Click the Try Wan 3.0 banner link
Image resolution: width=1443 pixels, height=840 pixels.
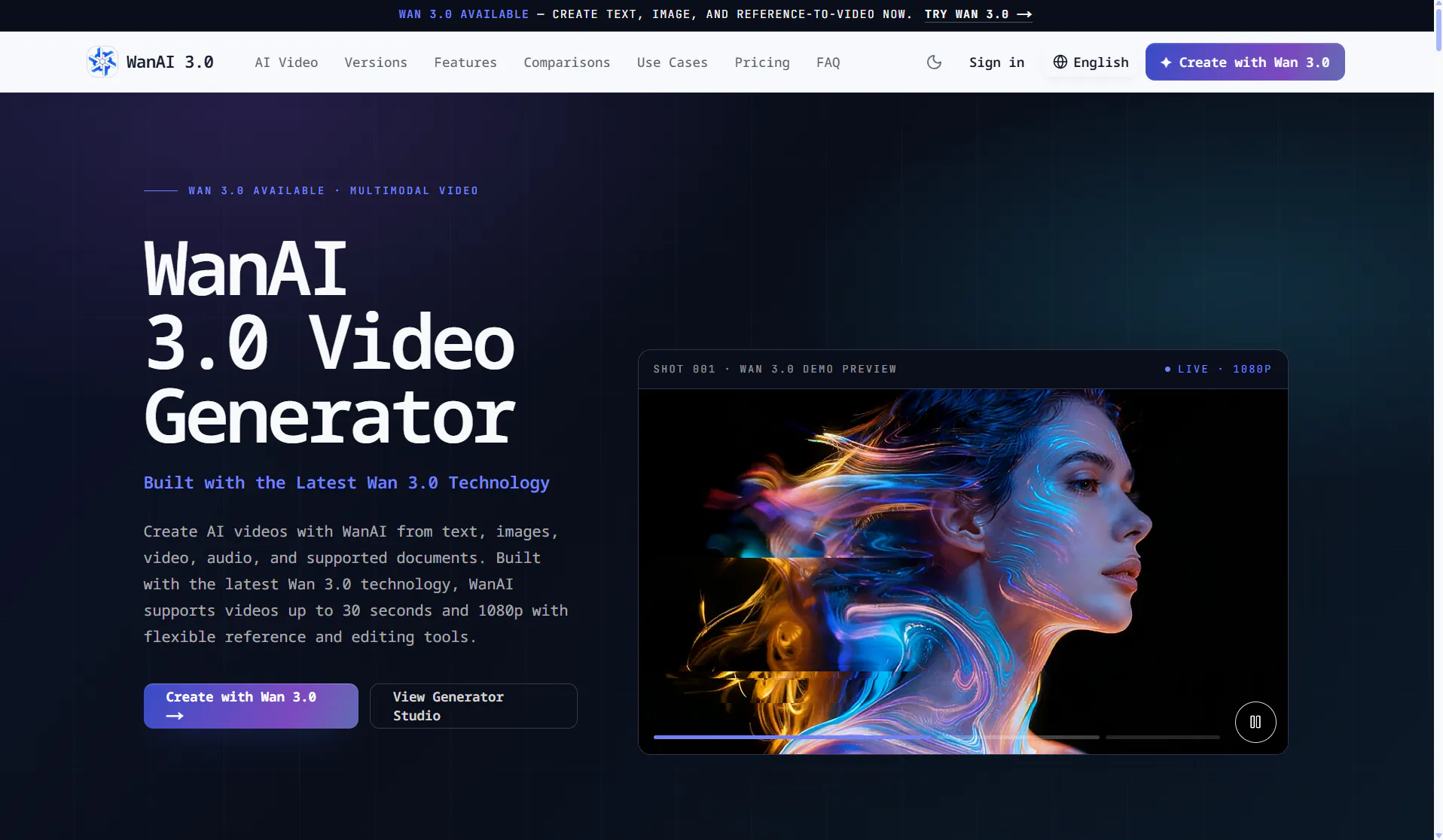point(978,14)
